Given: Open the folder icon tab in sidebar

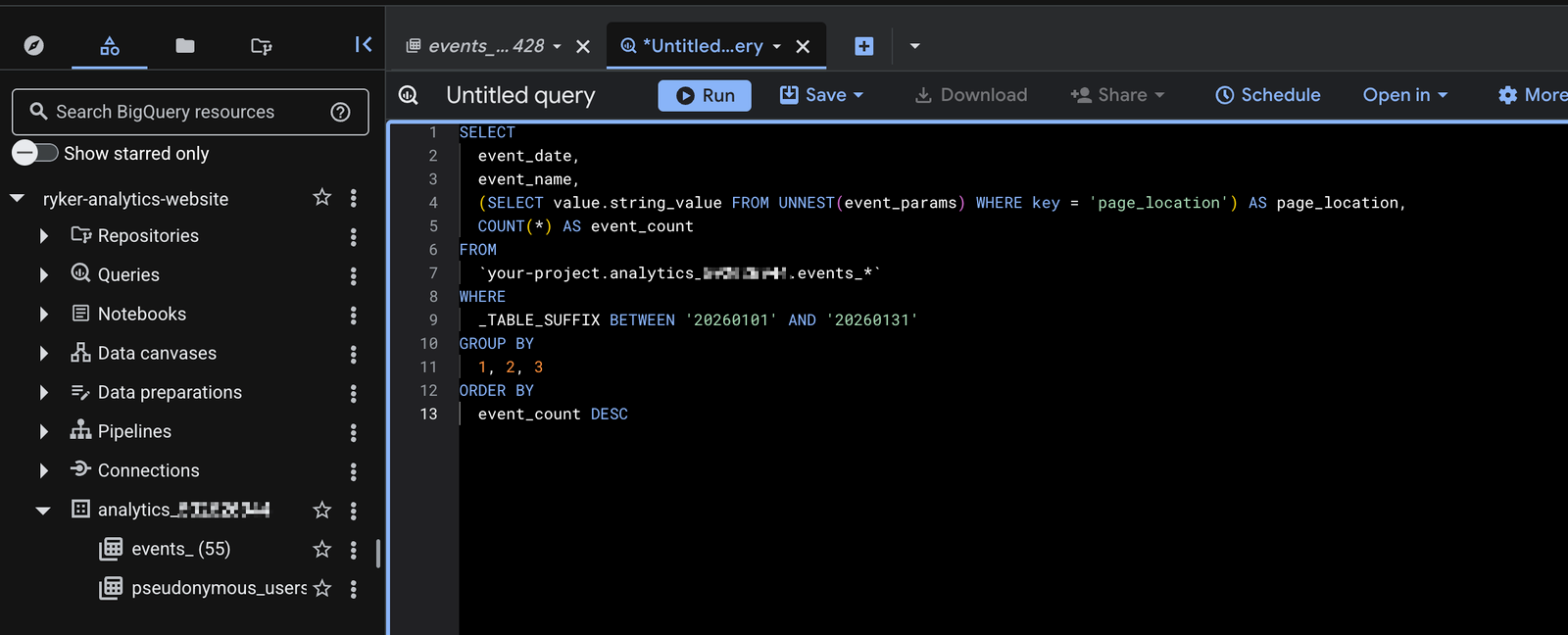Looking at the screenshot, I should click(185, 46).
